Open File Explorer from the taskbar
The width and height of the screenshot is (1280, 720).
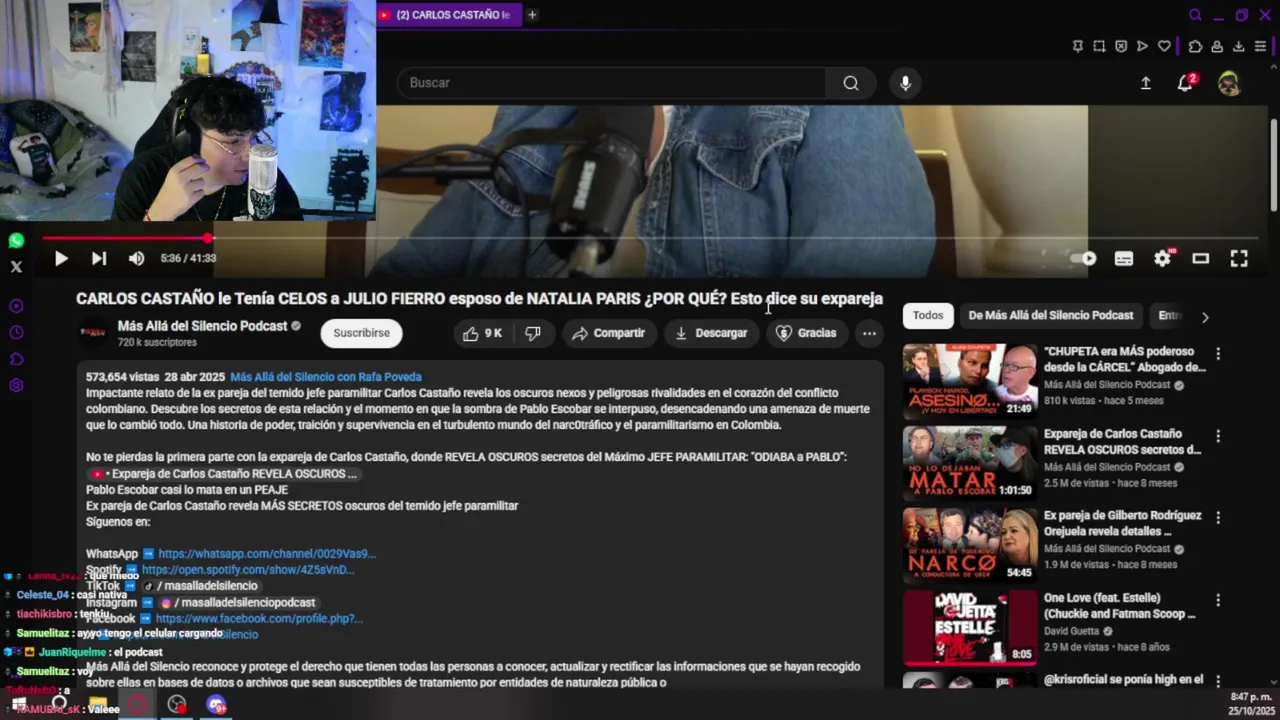pyautogui.click(x=98, y=705)
